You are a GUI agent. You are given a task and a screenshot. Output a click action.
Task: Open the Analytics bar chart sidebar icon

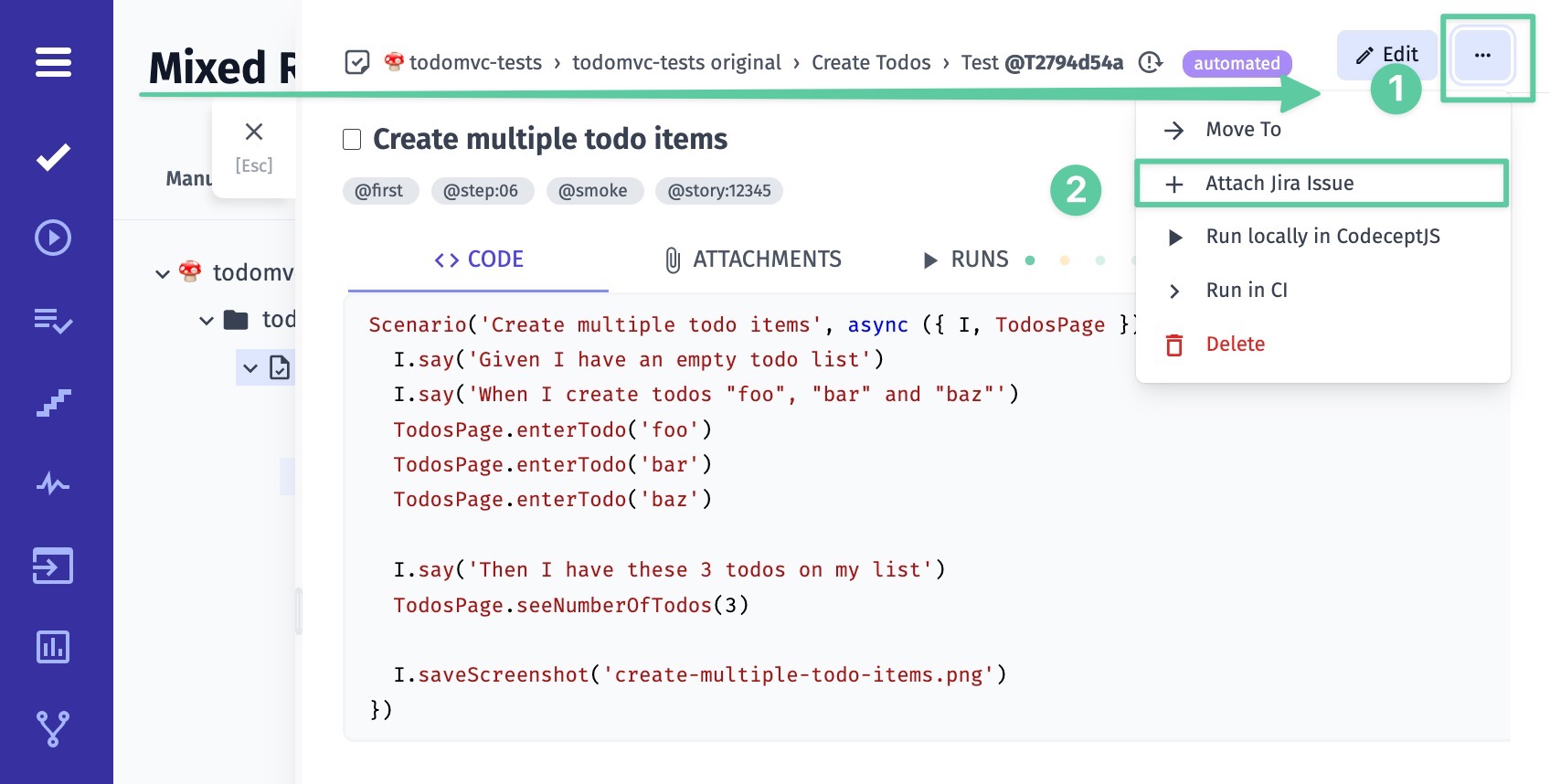(53, 647)
